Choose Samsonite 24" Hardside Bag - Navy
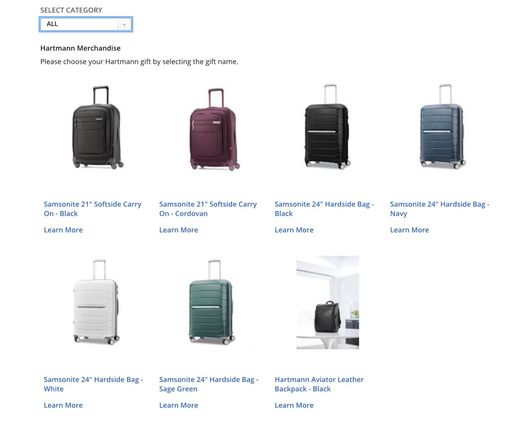This screenshot has height=435, width=505. click(x=439, y=209)
